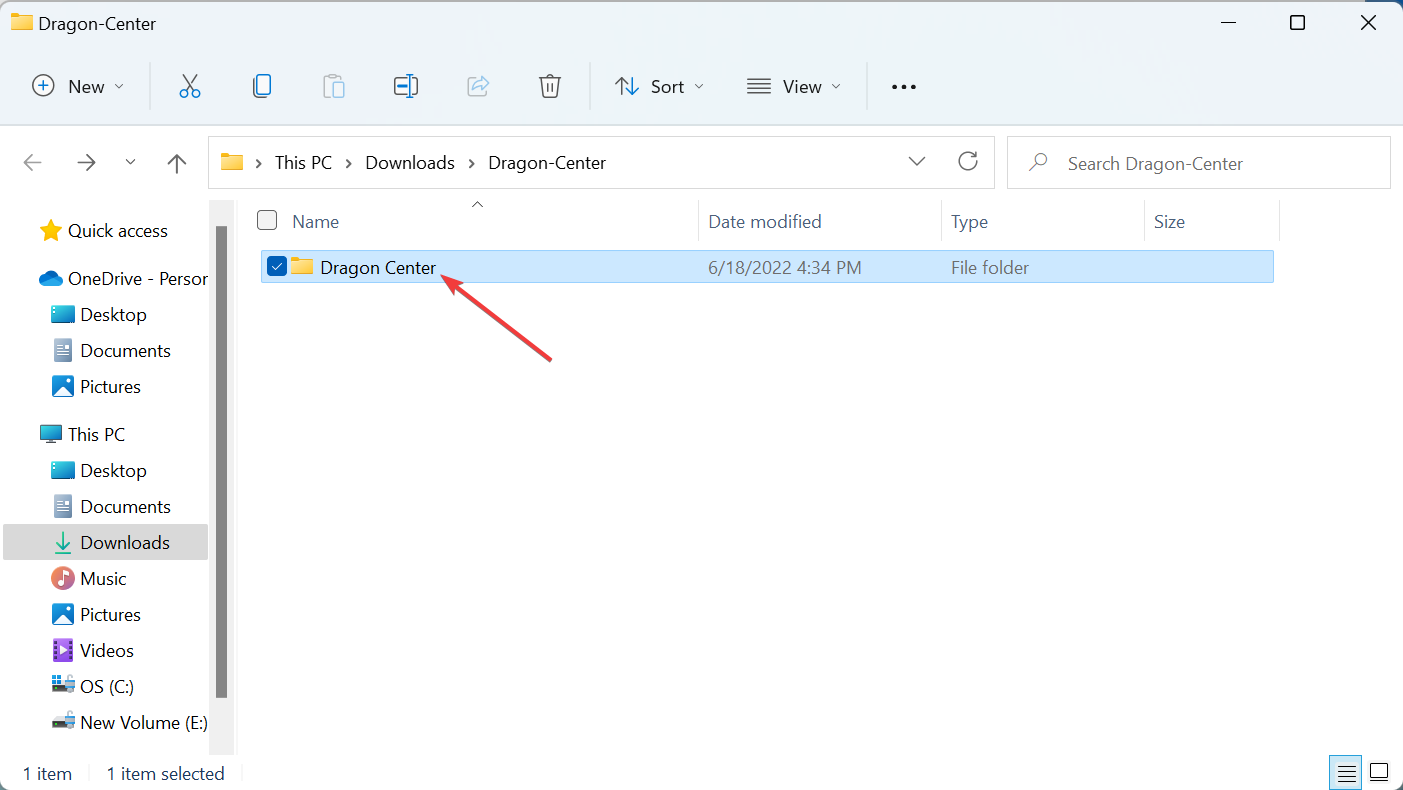Expand recent locations chevron

(x=131, y=162)
